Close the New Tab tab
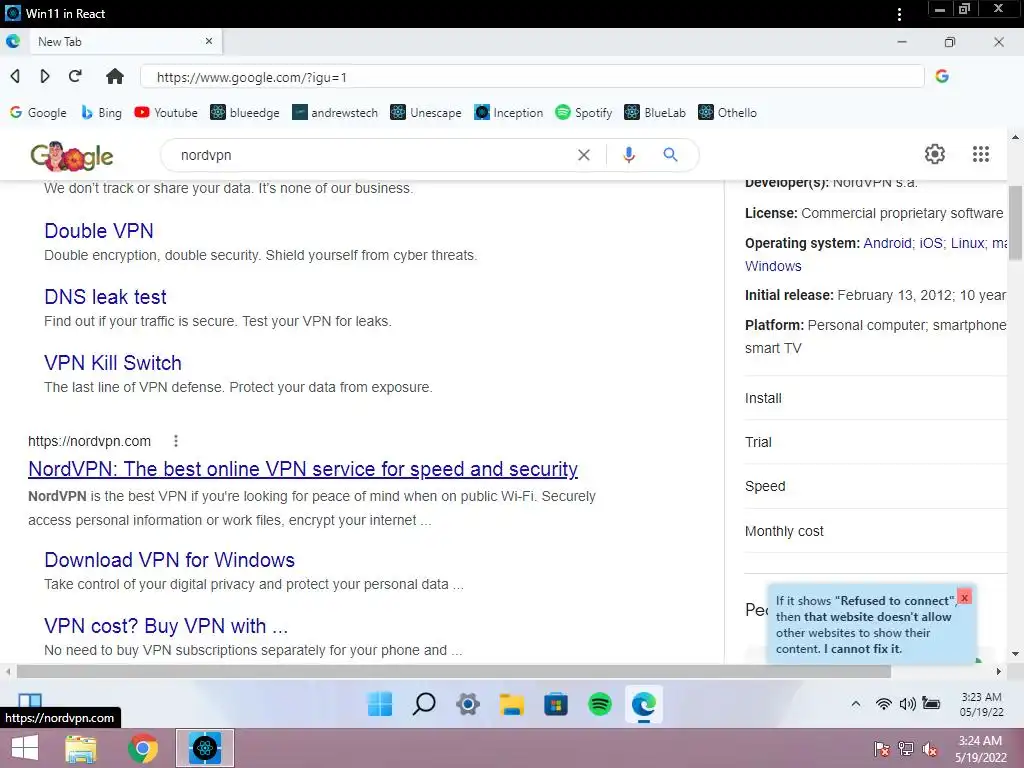Viewport: 1024px width, 768px height. 209,41
